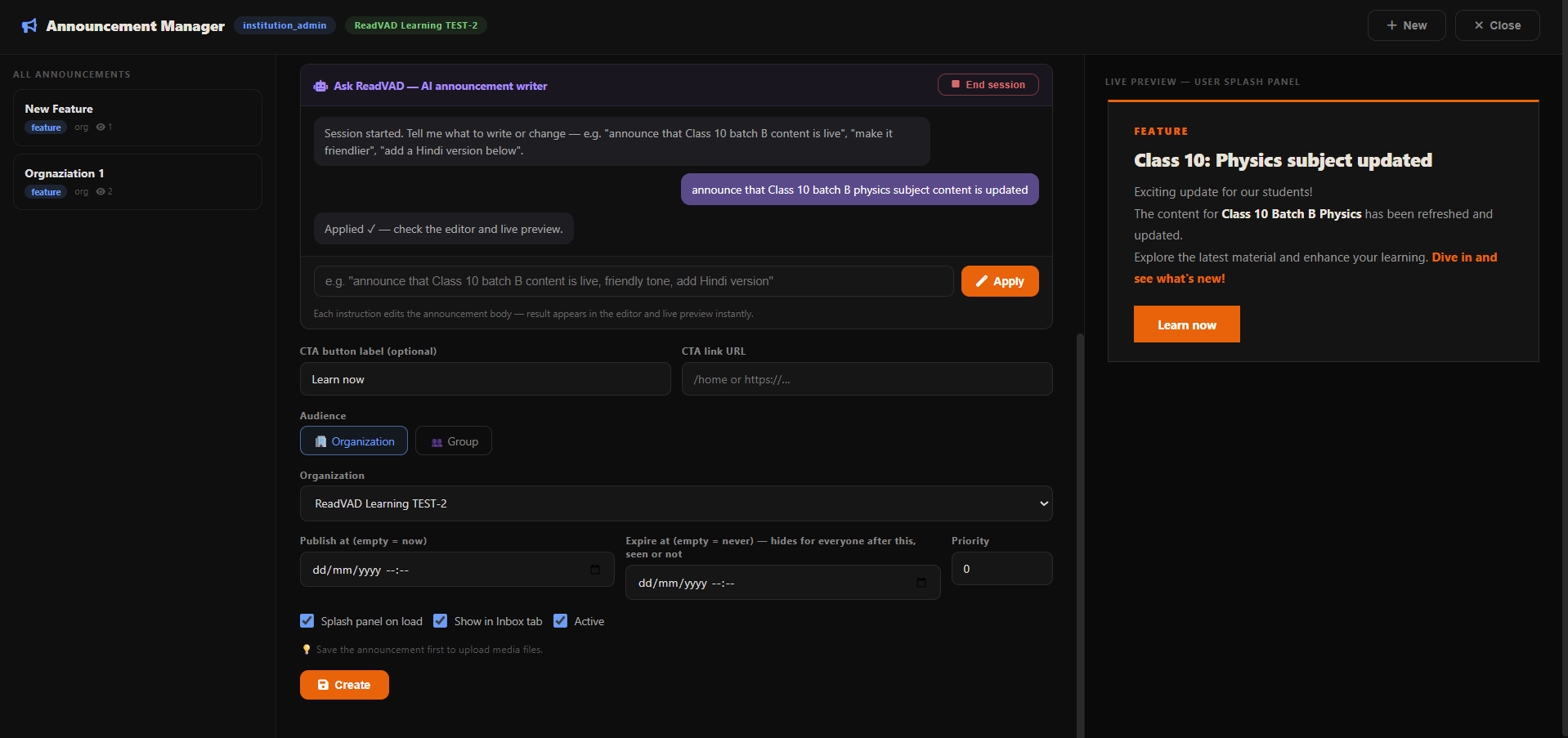Toggle Splash panel on load checkbox

(307, 620)
